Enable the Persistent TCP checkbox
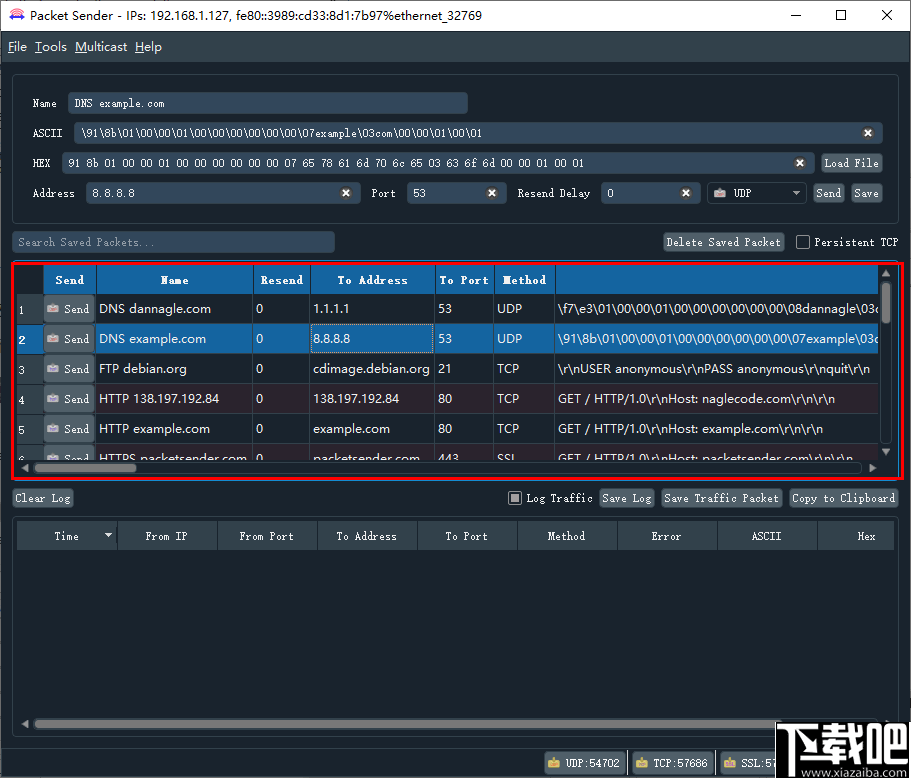The height and width of the screenshot is (778, 911). click(802, 241)
